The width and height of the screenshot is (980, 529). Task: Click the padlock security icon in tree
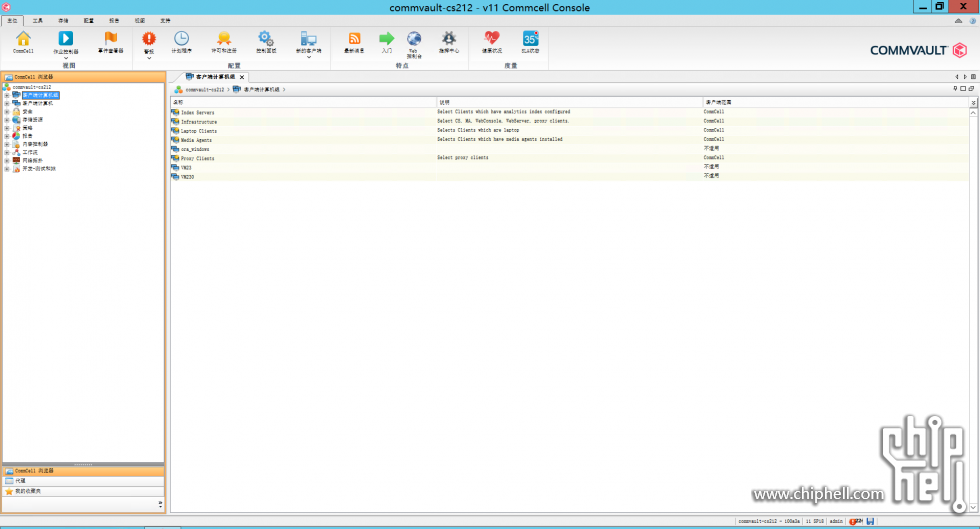click(16, 111)
